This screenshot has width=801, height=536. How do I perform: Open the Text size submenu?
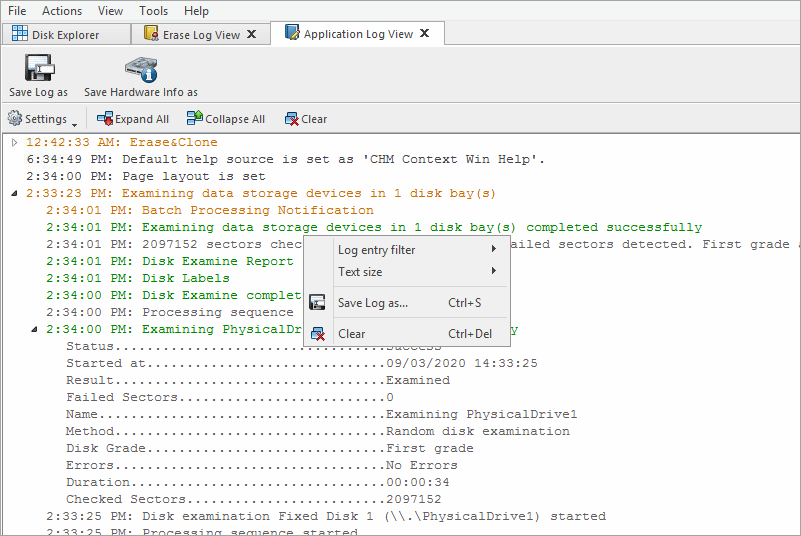coord(416,272)
